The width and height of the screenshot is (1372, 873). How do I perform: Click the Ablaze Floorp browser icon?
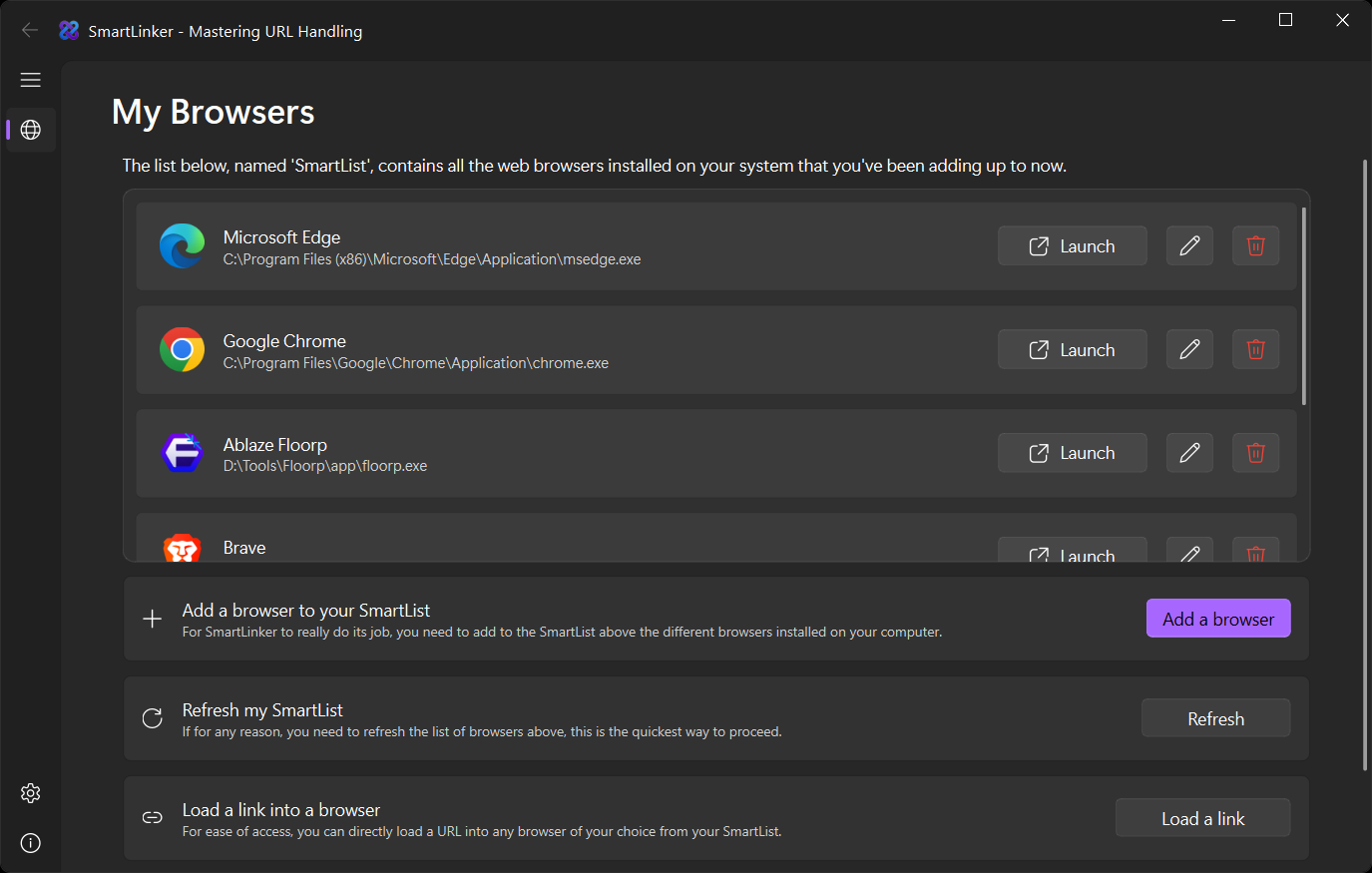182,453
